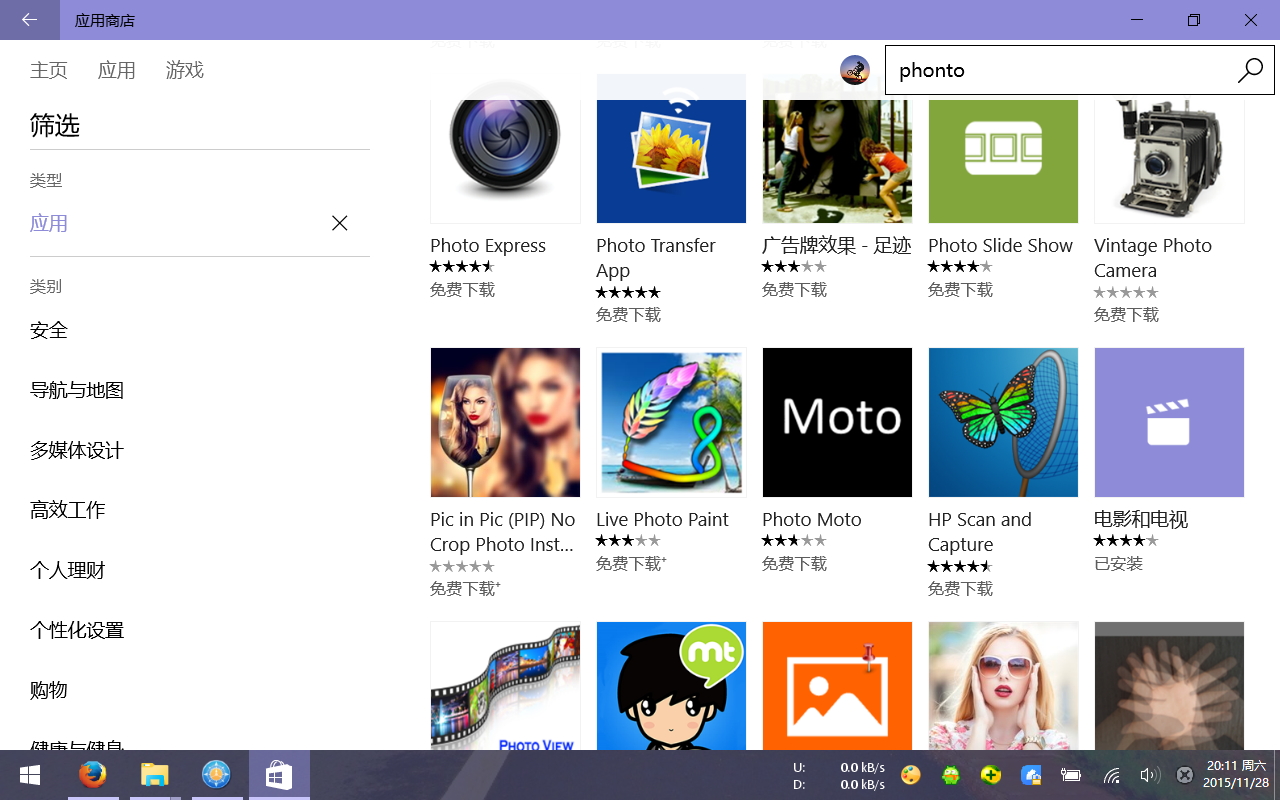Select the 导航与地图 category
1280x800 pixels.
tap(77, 390)
